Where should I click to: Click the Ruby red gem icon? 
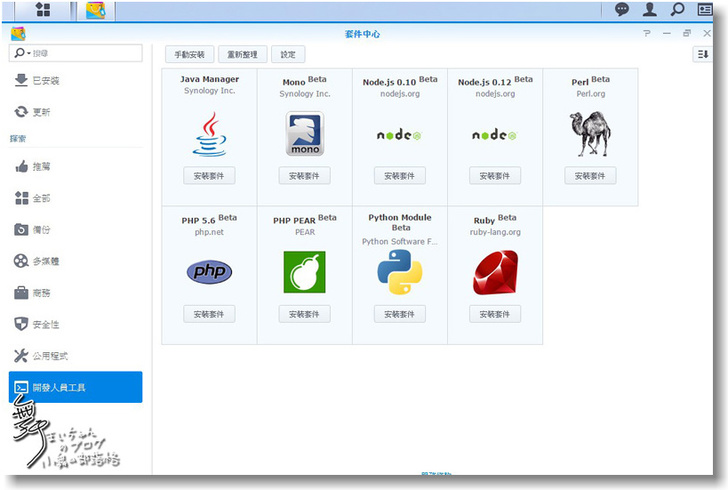pyautogui.click(x=495, y=272)
